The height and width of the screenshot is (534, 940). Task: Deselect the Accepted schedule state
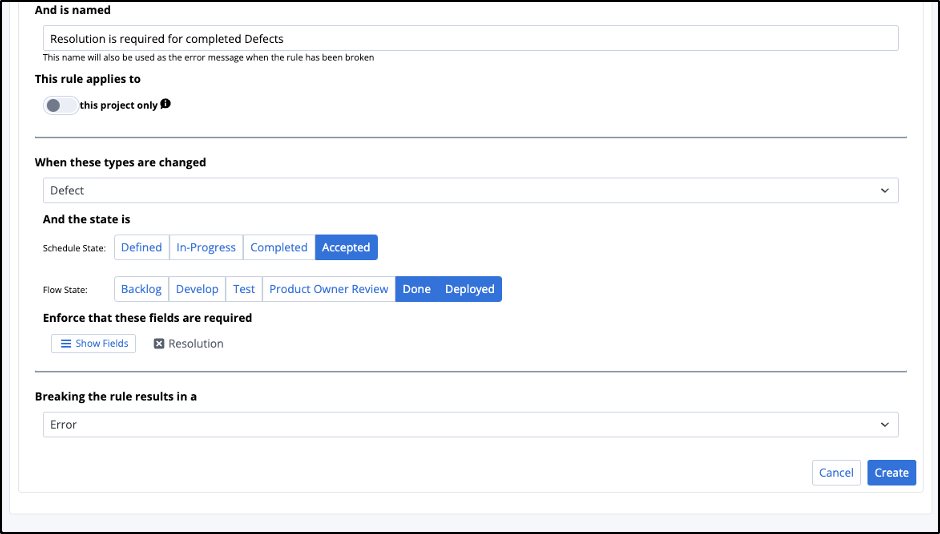tap(346, 248)
